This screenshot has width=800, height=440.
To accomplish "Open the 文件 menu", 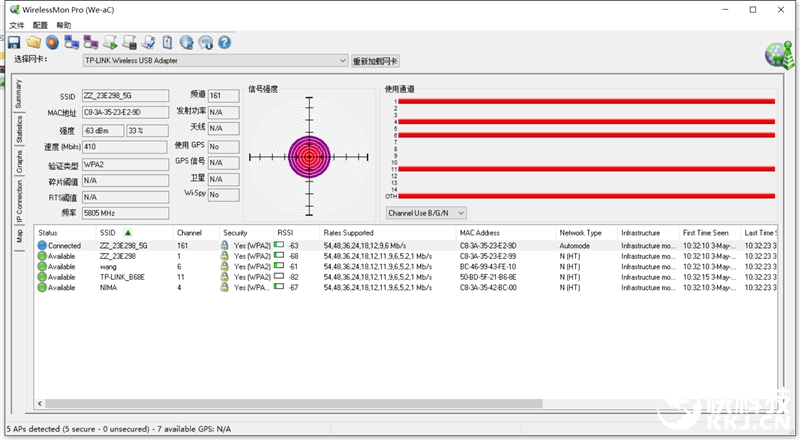I will [x=17, y=25].
